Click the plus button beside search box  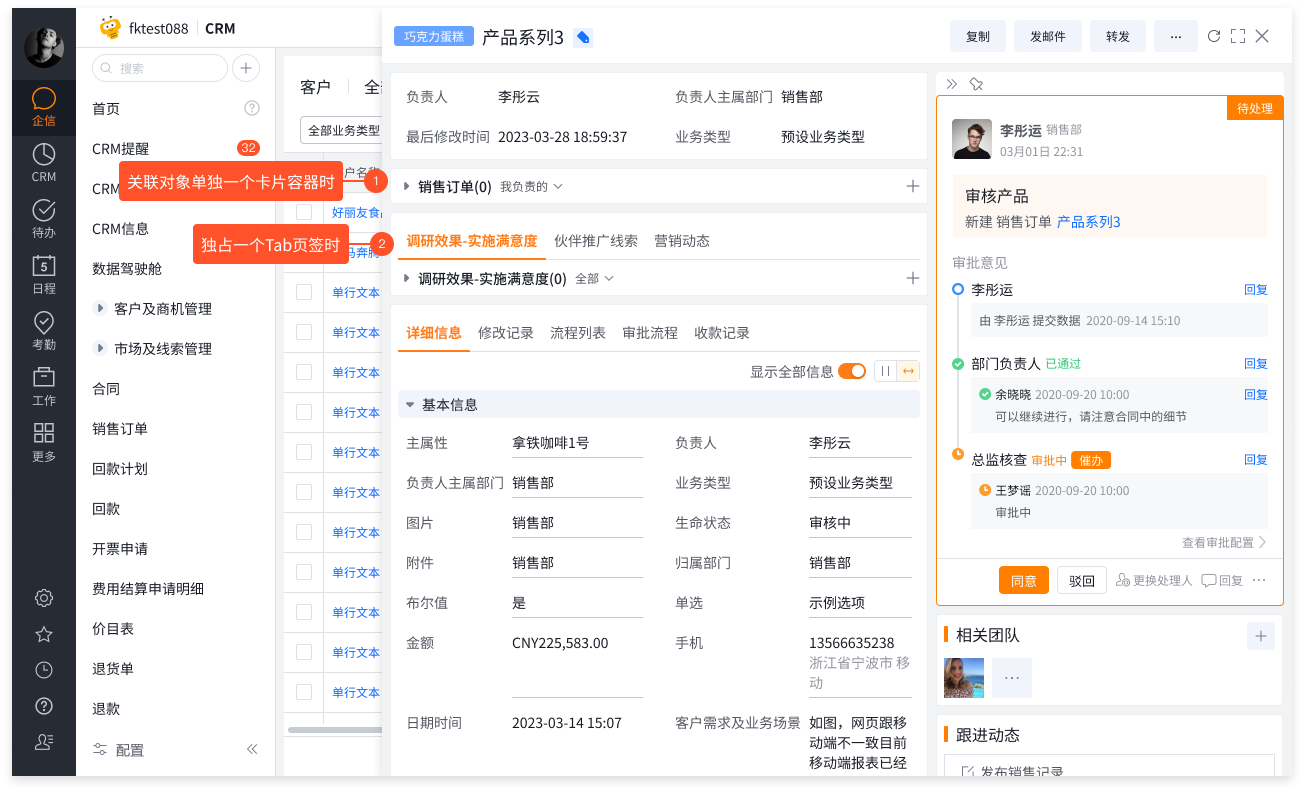[246, 68]
